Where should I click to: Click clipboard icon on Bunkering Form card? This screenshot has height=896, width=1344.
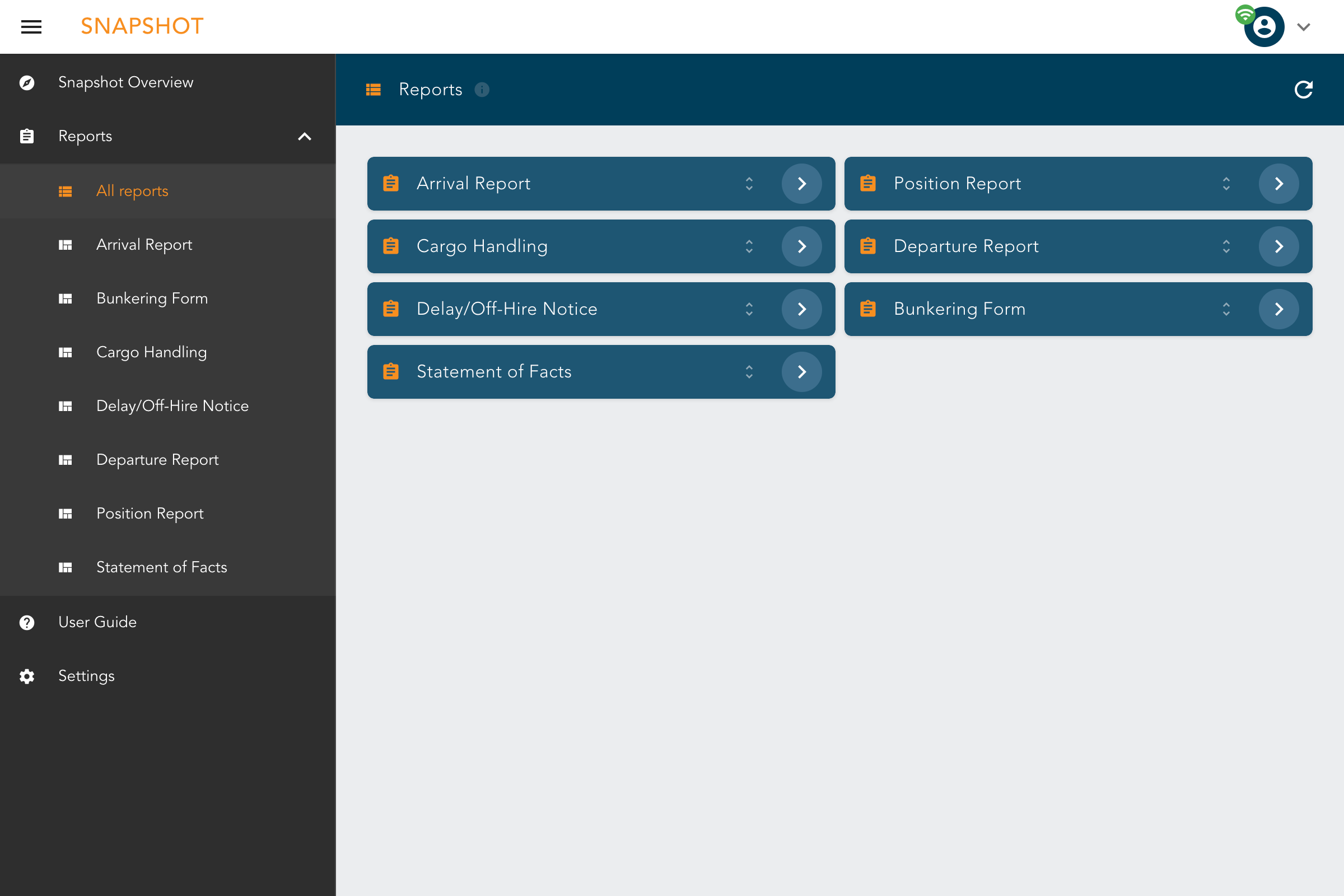click(868, 309)
